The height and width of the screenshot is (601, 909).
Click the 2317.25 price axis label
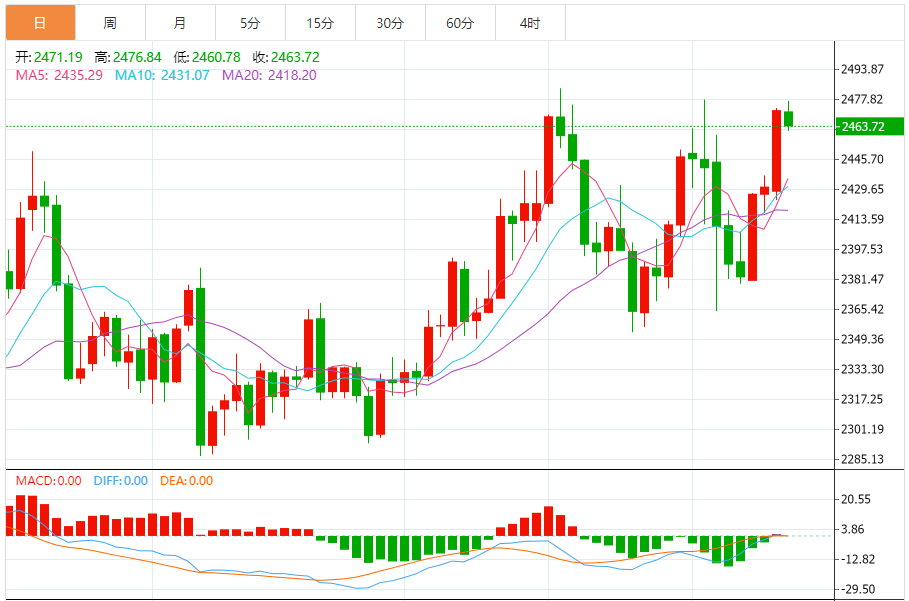click(x=863, y=399)
